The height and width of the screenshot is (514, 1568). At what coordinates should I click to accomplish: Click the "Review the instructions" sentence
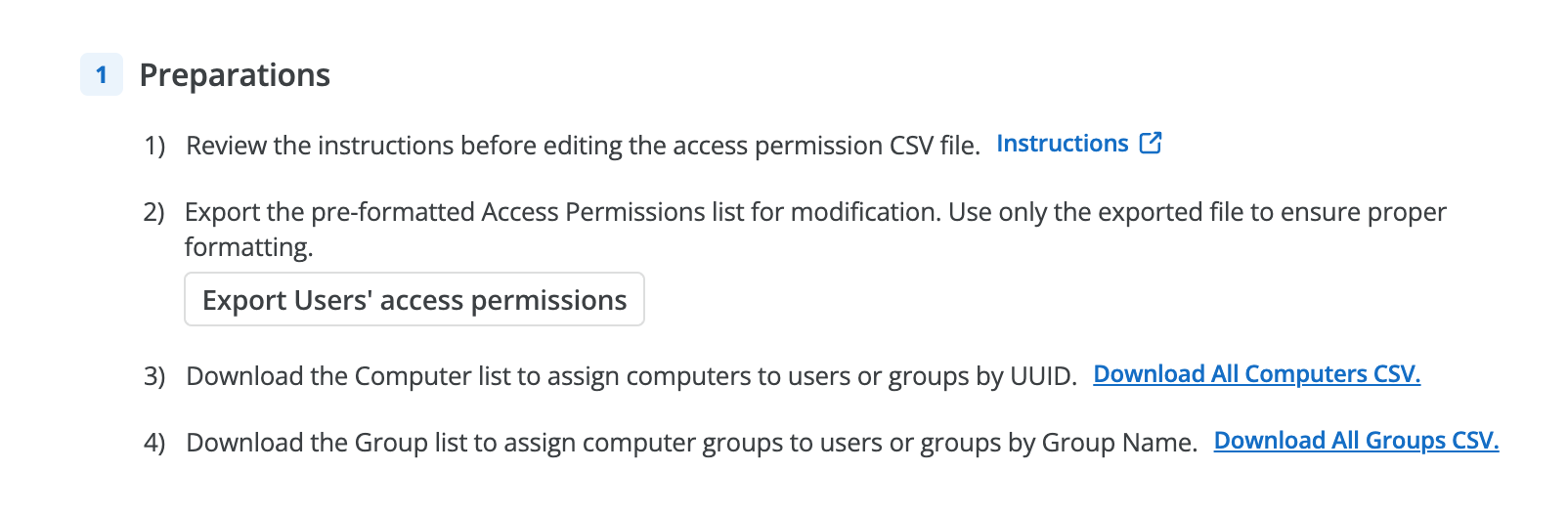pos(583,146)
